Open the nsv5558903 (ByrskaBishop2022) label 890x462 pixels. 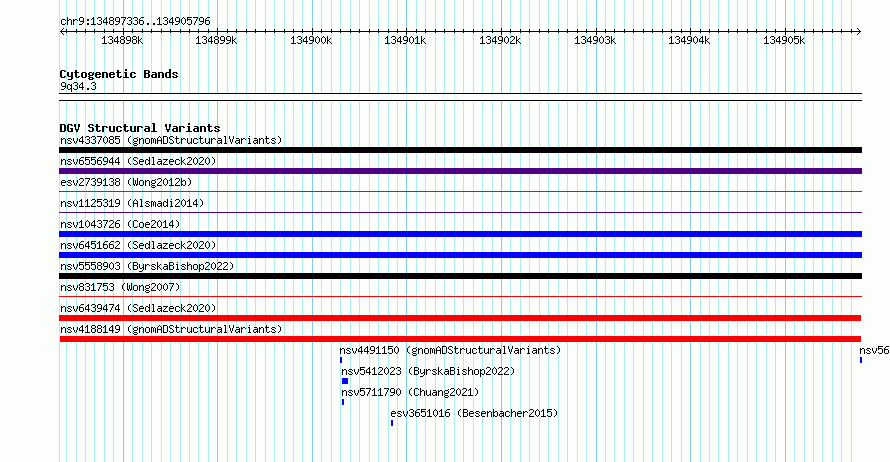(147, 266)
